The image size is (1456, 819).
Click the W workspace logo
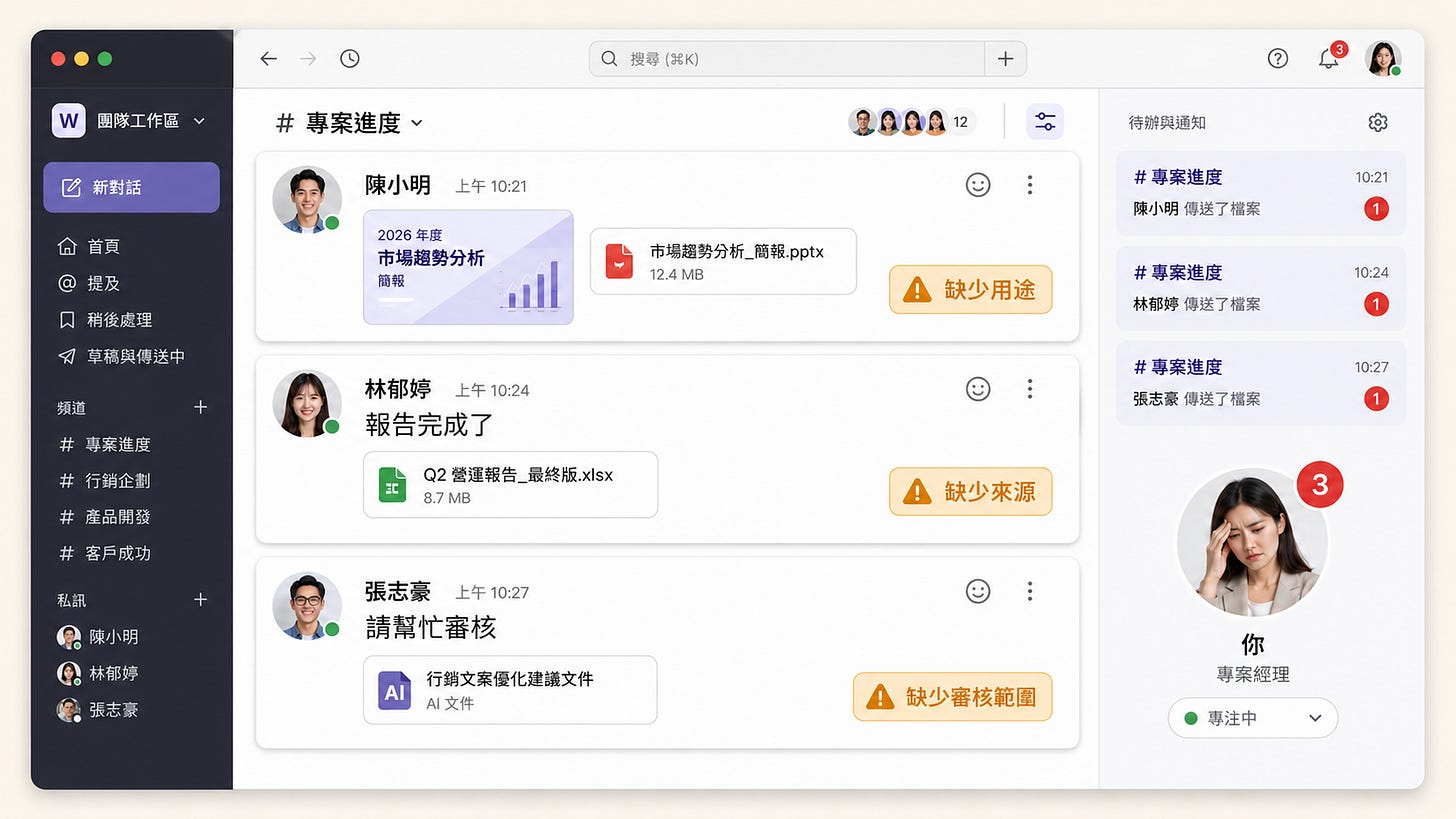pyautogui.click(x=69, y=121)
